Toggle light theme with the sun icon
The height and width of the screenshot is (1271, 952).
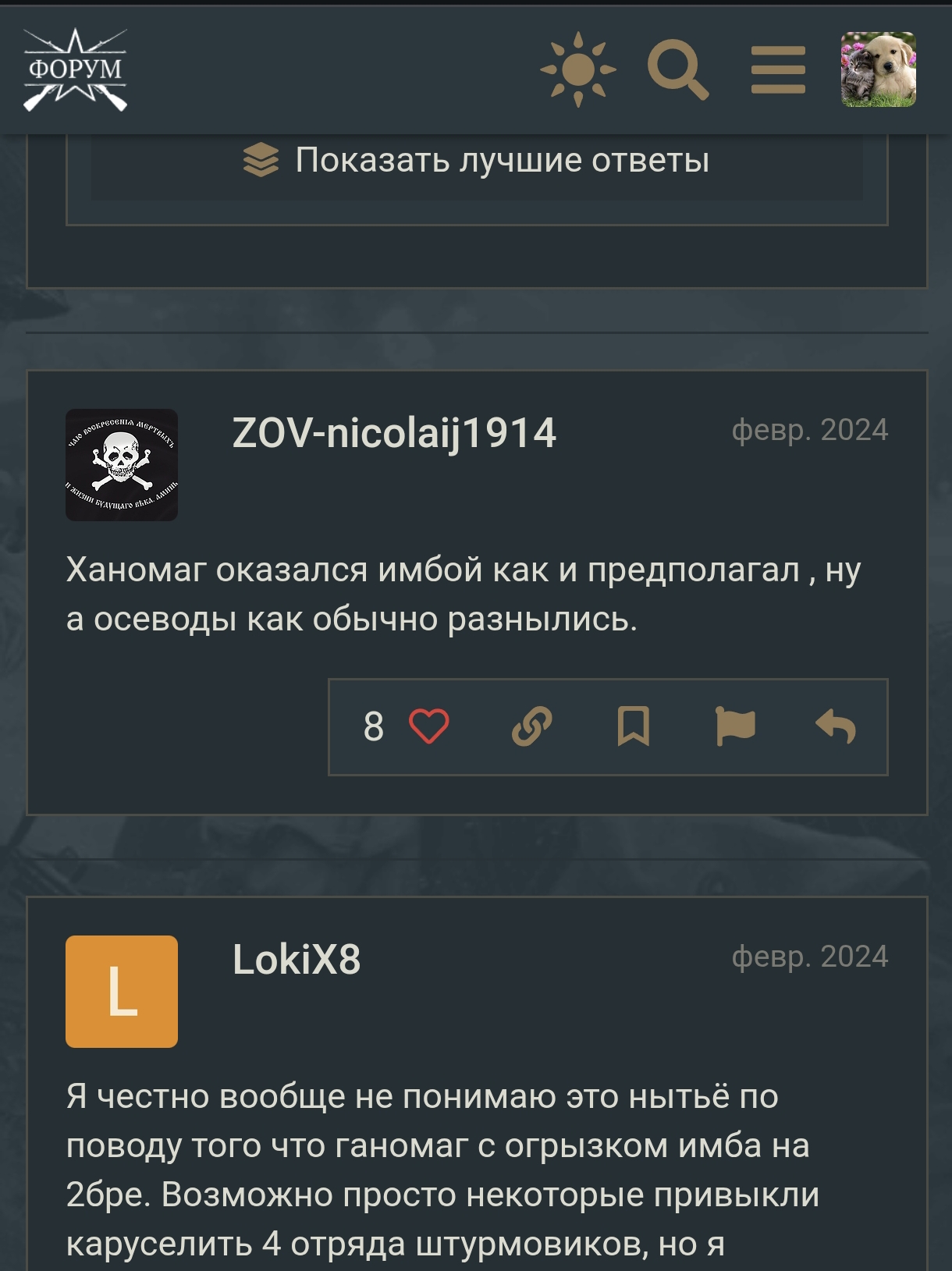(x=578, y=69)
